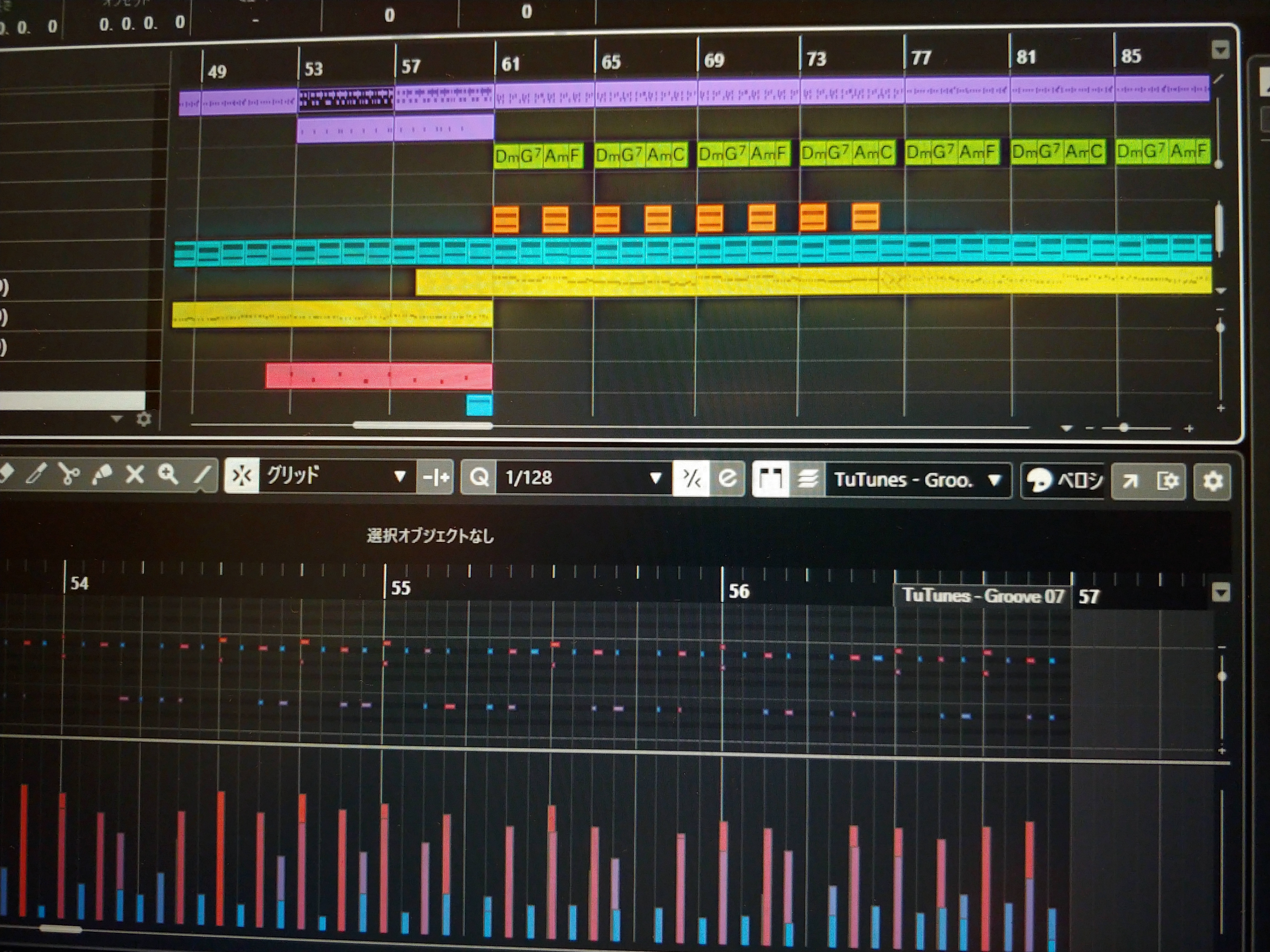1270x952 pixels.
Task: Select the DmG7AmF chord event at bar 69
Action: pos(744,153)
